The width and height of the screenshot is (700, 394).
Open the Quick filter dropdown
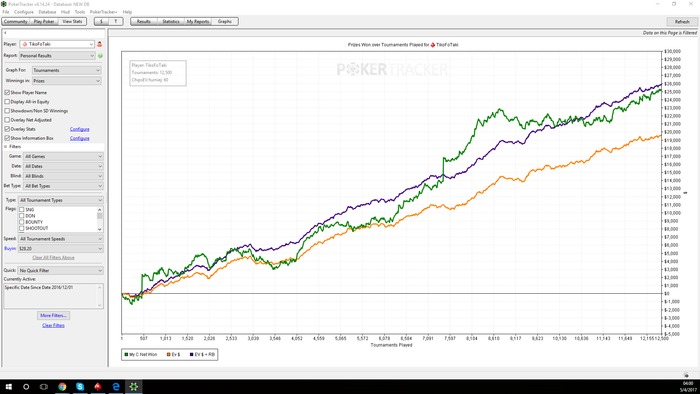pos(61,270)
